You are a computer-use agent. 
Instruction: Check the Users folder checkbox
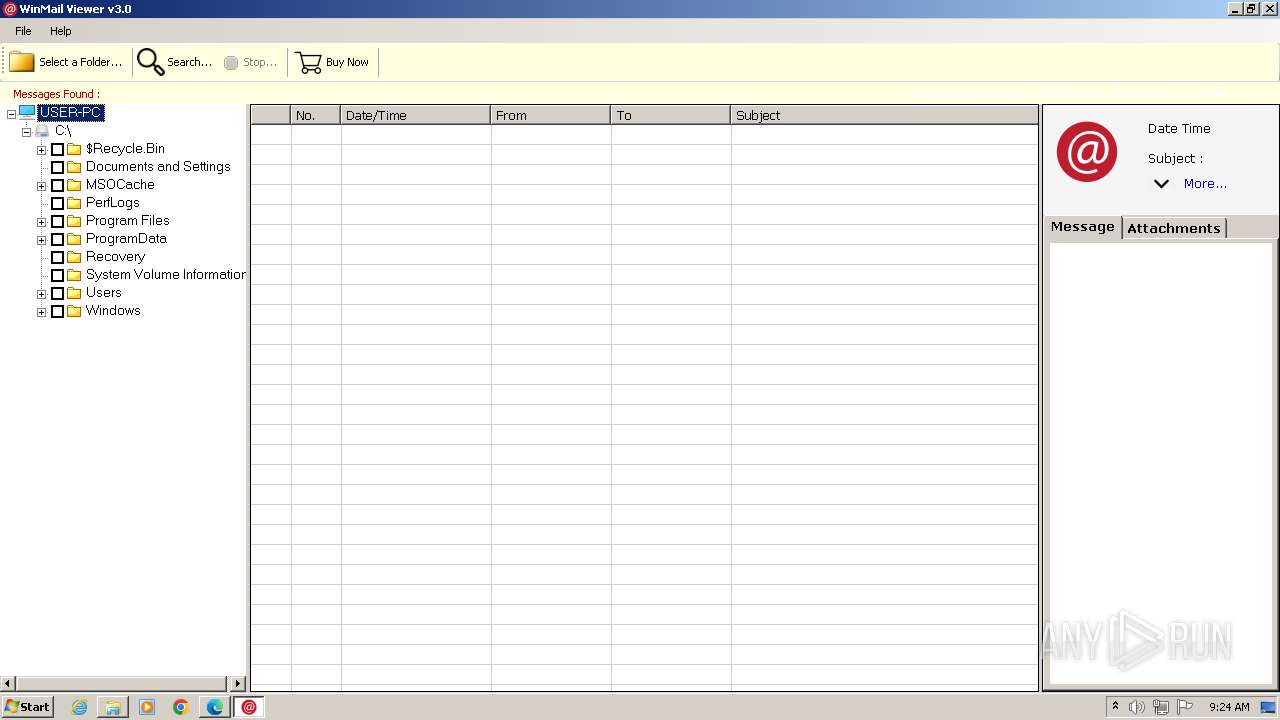coord(58,294)
